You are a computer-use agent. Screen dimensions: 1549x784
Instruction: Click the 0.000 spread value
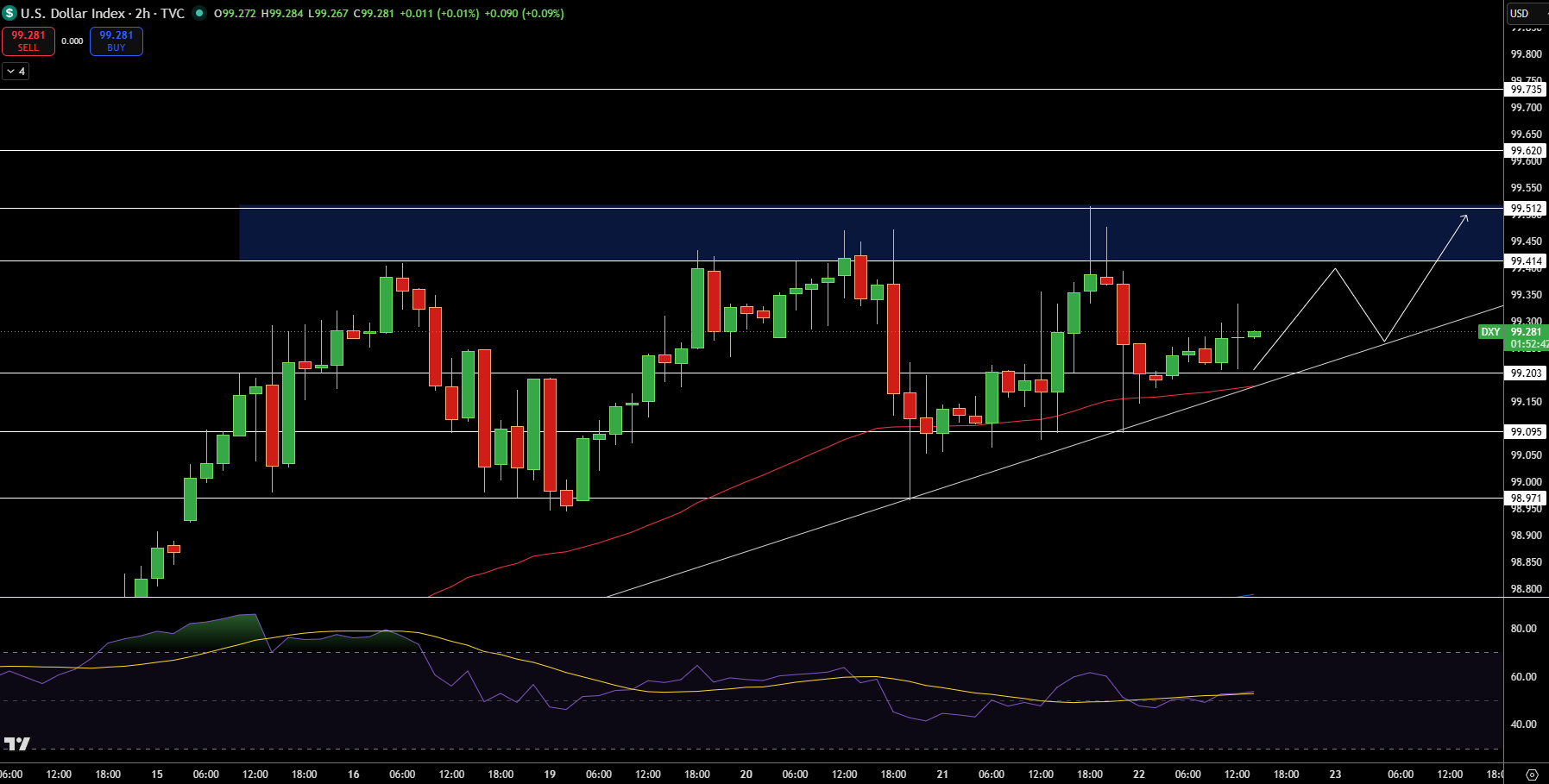[72, 41]
